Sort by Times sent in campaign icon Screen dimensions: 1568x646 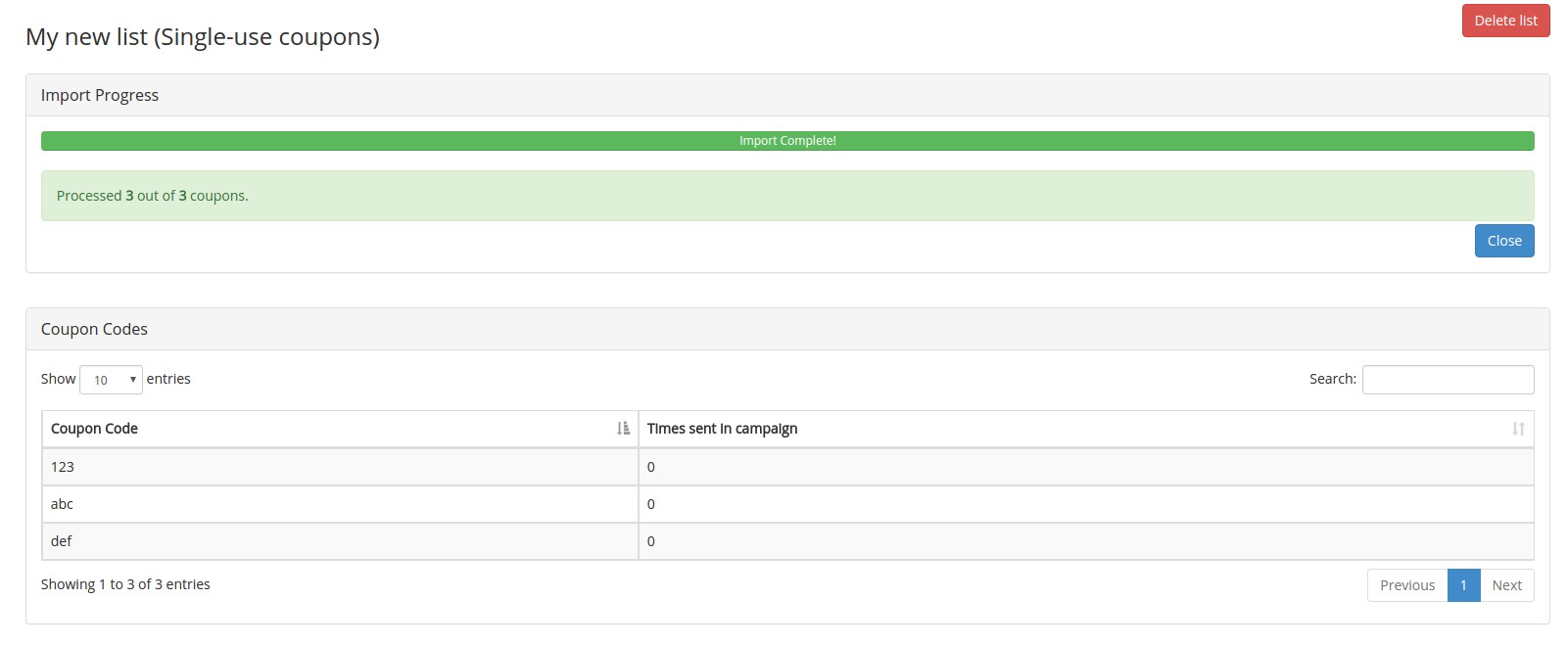coord(1518,429)
